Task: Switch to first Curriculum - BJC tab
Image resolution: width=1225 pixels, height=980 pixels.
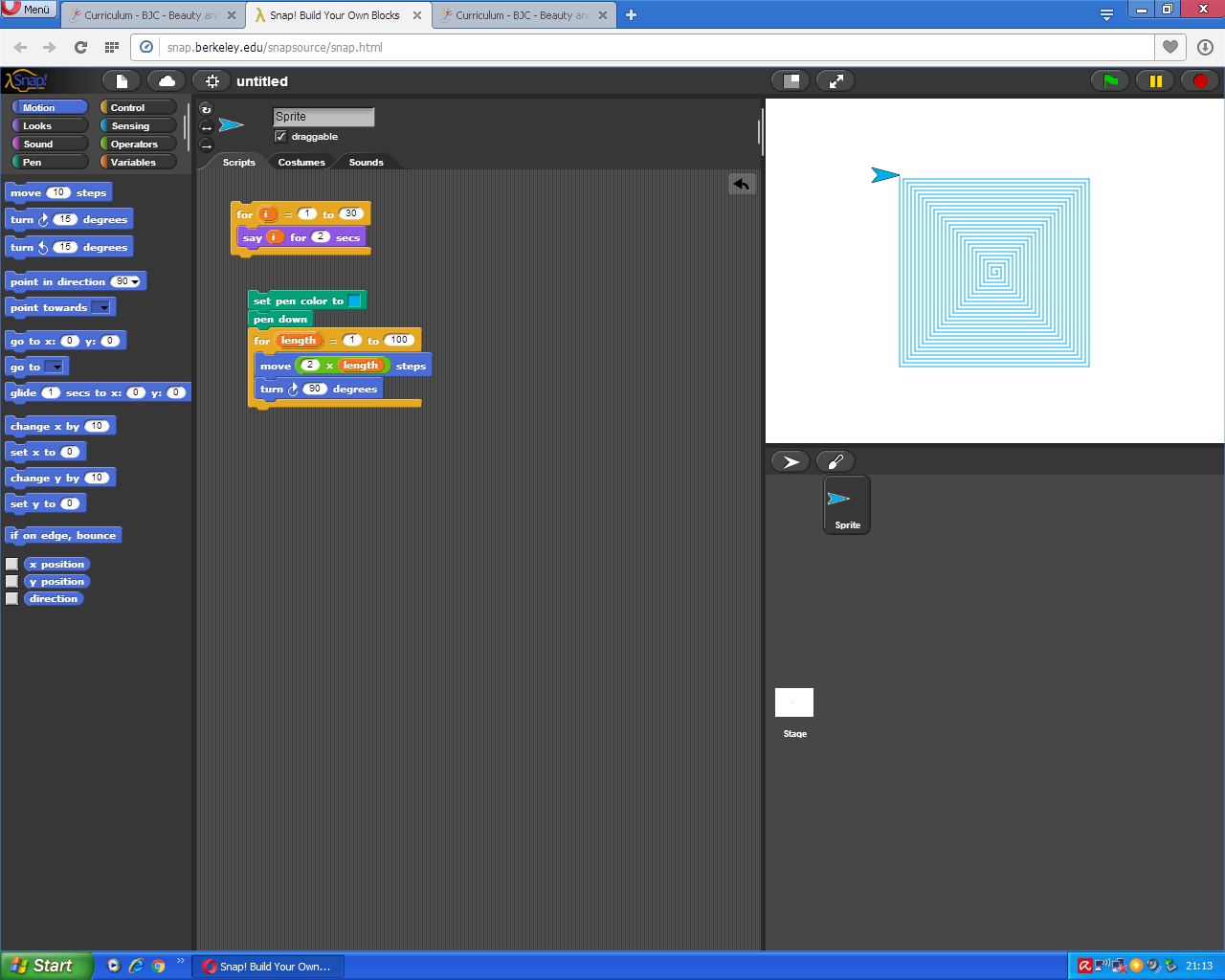Action: [152, 15]
